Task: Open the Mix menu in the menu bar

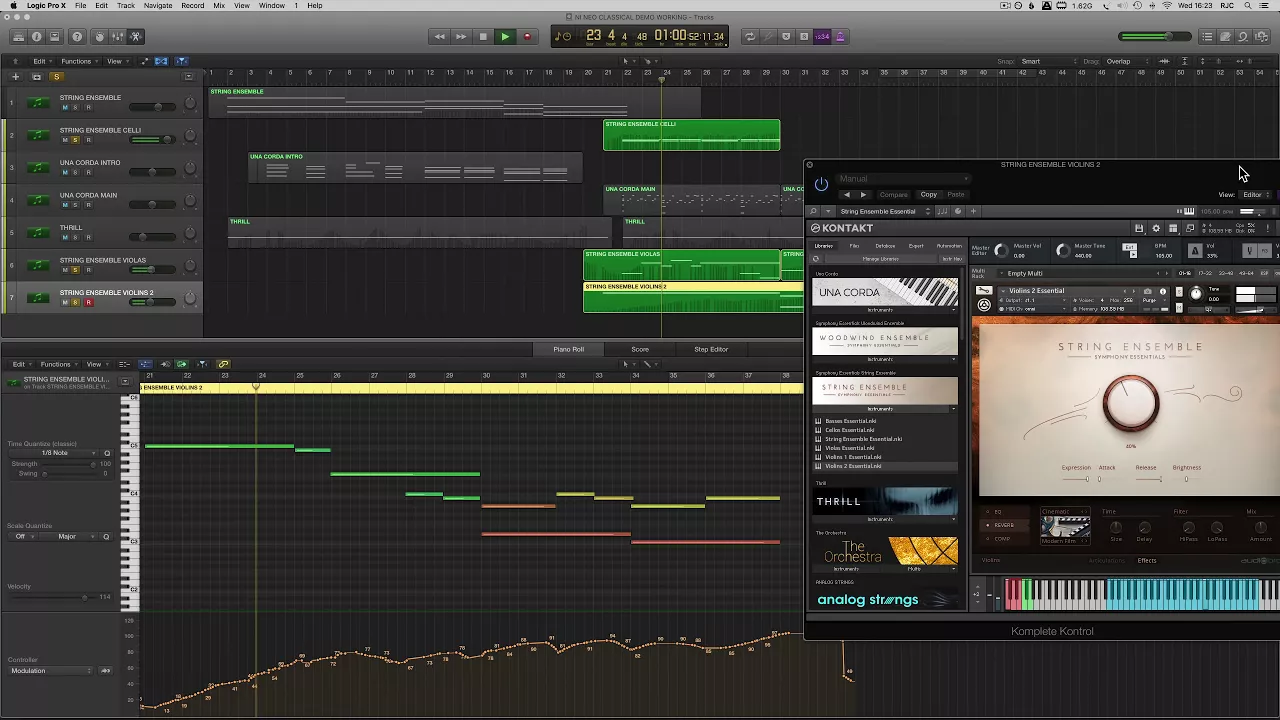Action: point(219,6)
